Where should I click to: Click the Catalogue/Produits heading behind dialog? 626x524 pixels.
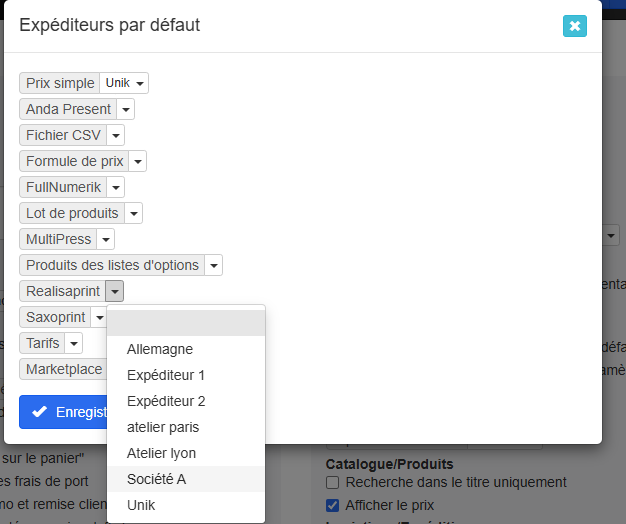click(389, 464)
